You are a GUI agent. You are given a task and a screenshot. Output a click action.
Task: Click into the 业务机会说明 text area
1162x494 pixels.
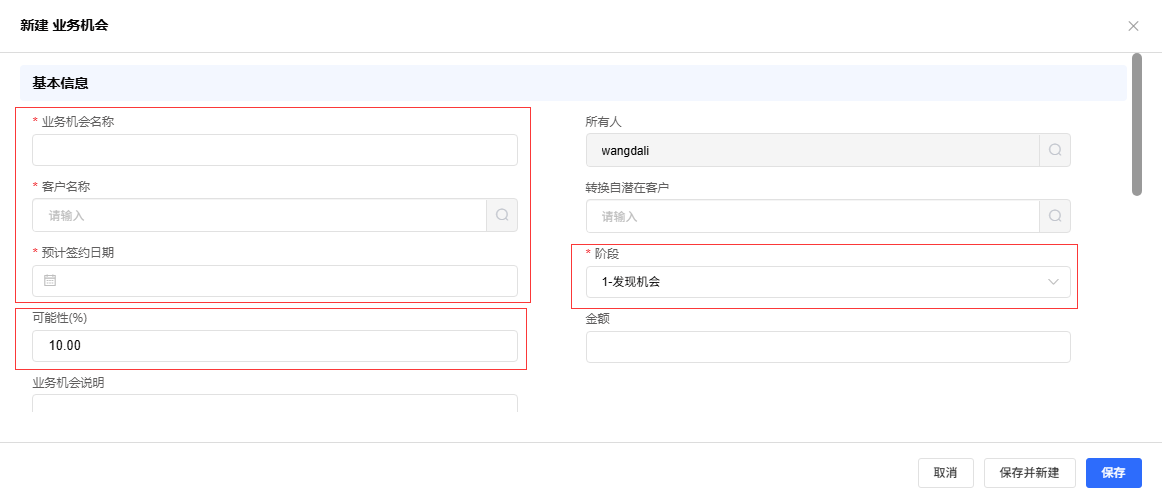pos(275,404)
